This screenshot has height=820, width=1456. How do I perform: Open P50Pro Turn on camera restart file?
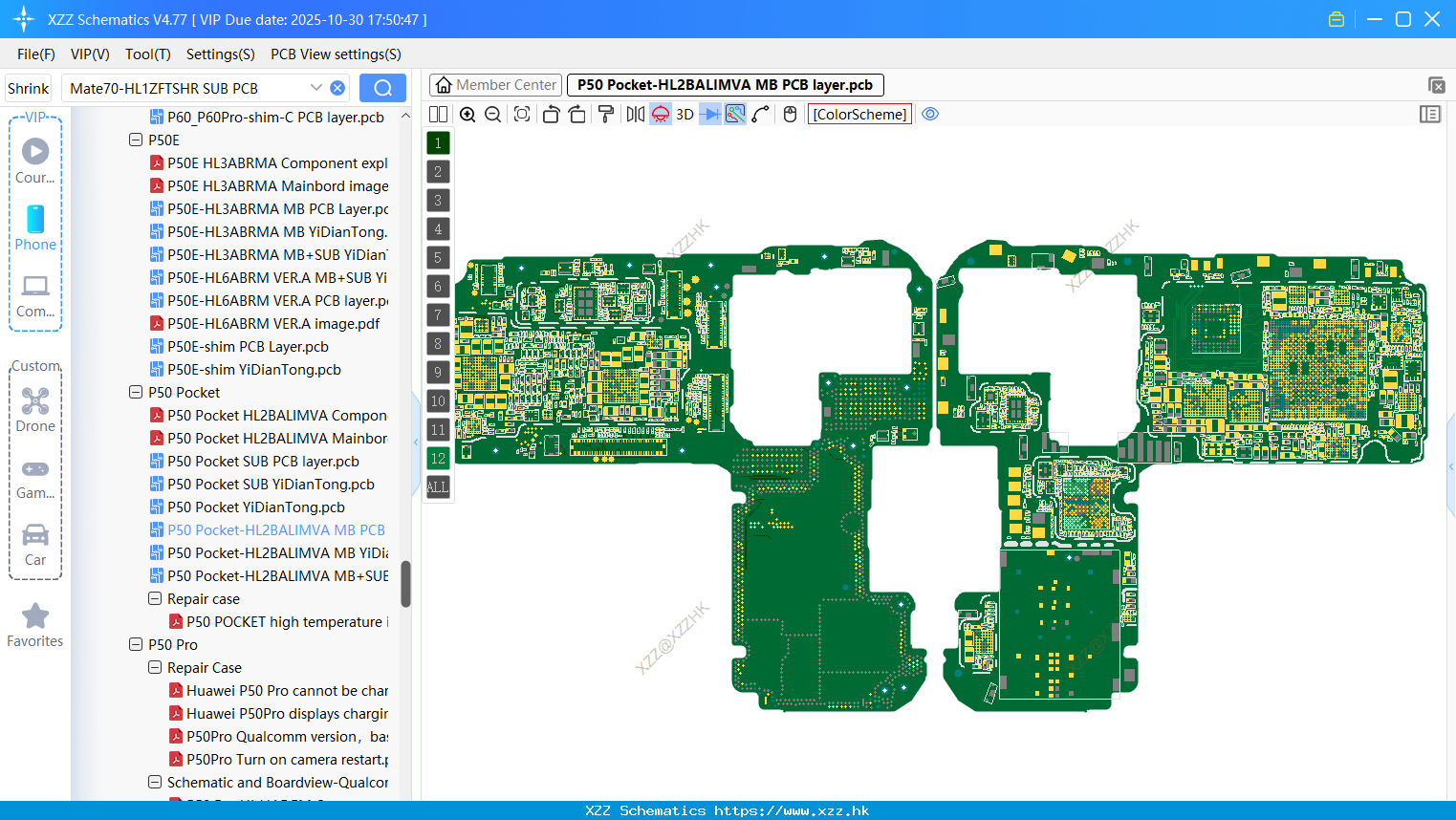[x=279, y=759]
